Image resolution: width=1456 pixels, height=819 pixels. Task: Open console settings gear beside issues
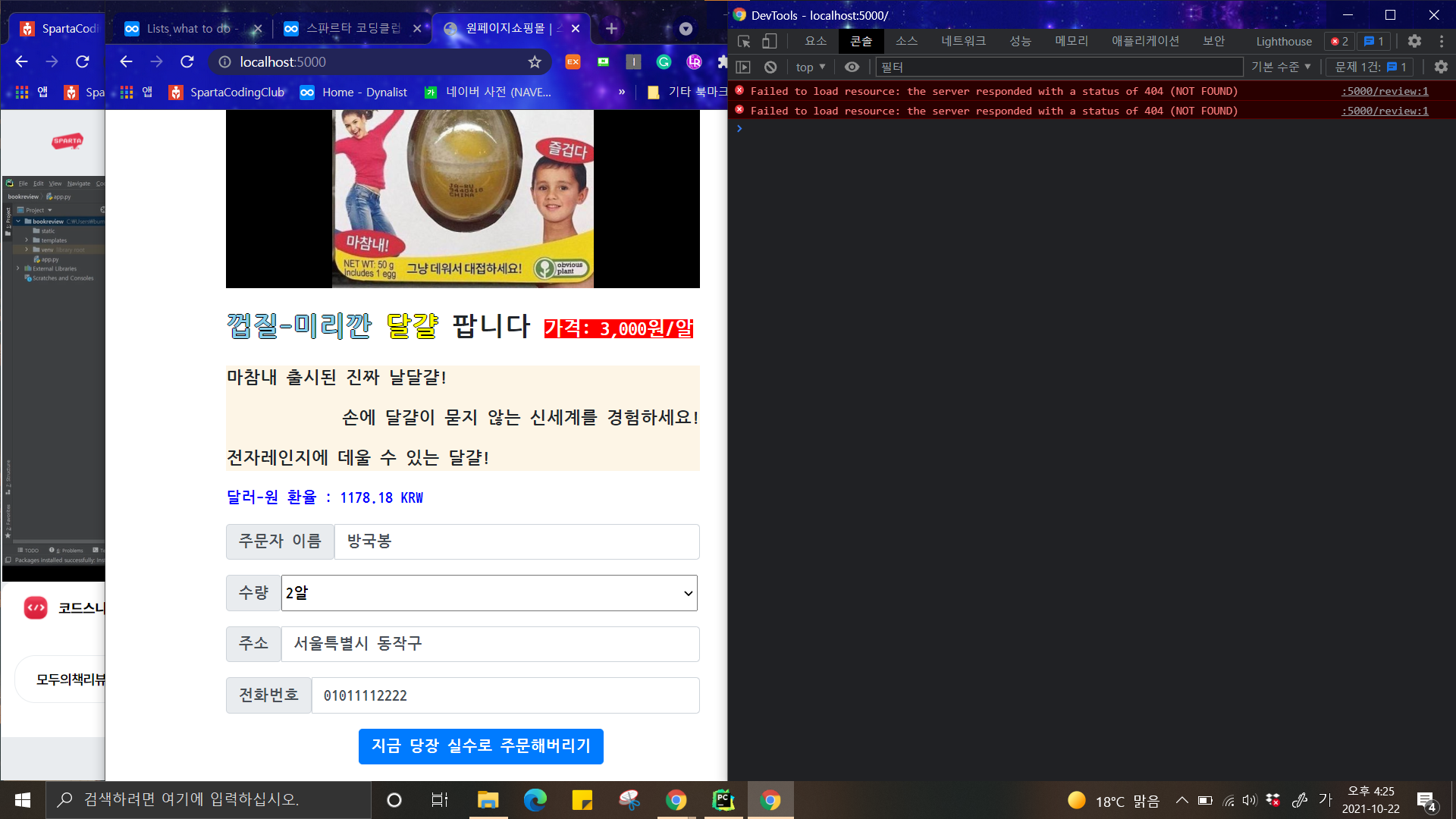[1441, 67]
